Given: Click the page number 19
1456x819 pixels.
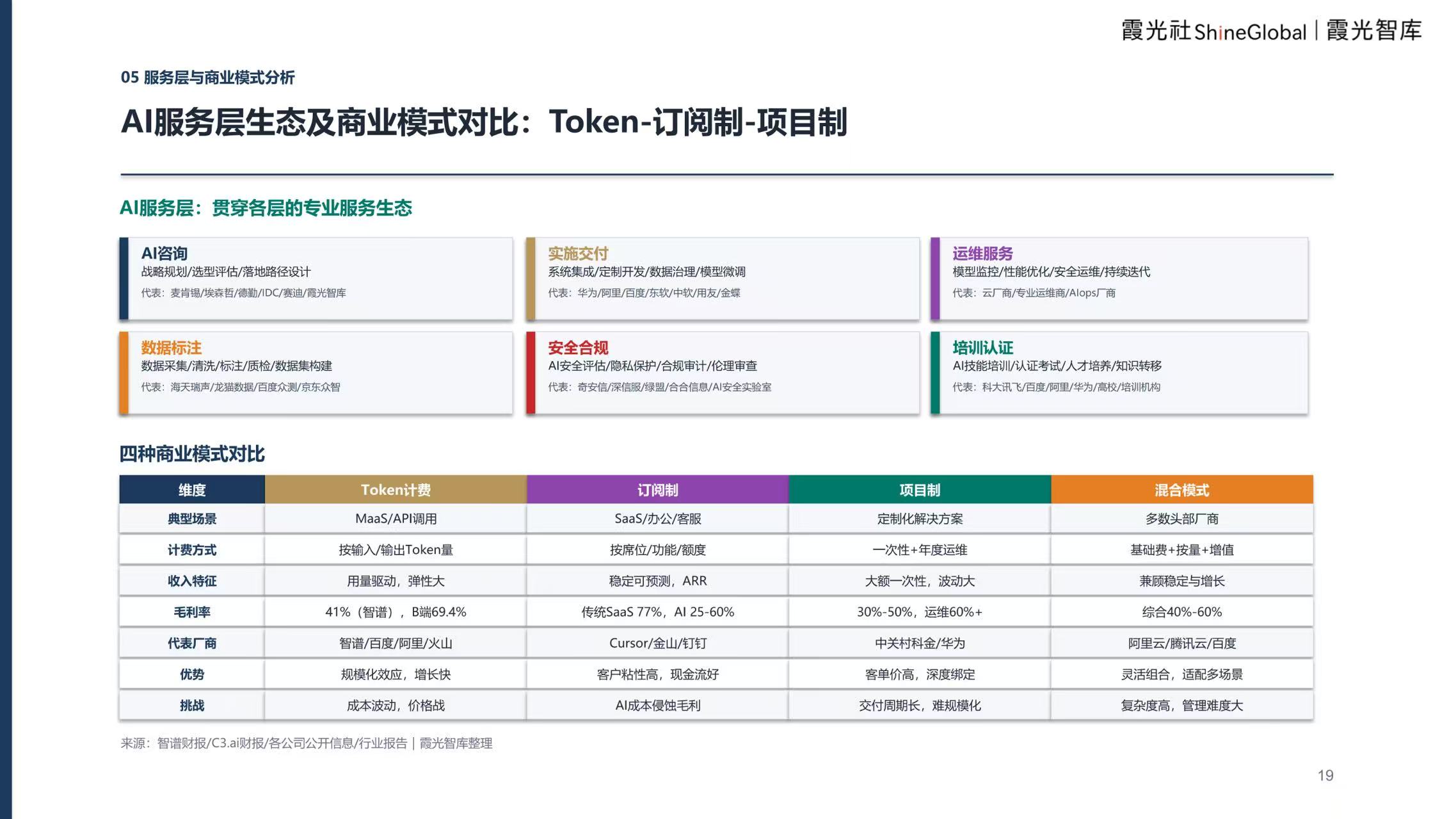Looking at the screenshot, I should pyautogui.click(x=1325, y=775).
